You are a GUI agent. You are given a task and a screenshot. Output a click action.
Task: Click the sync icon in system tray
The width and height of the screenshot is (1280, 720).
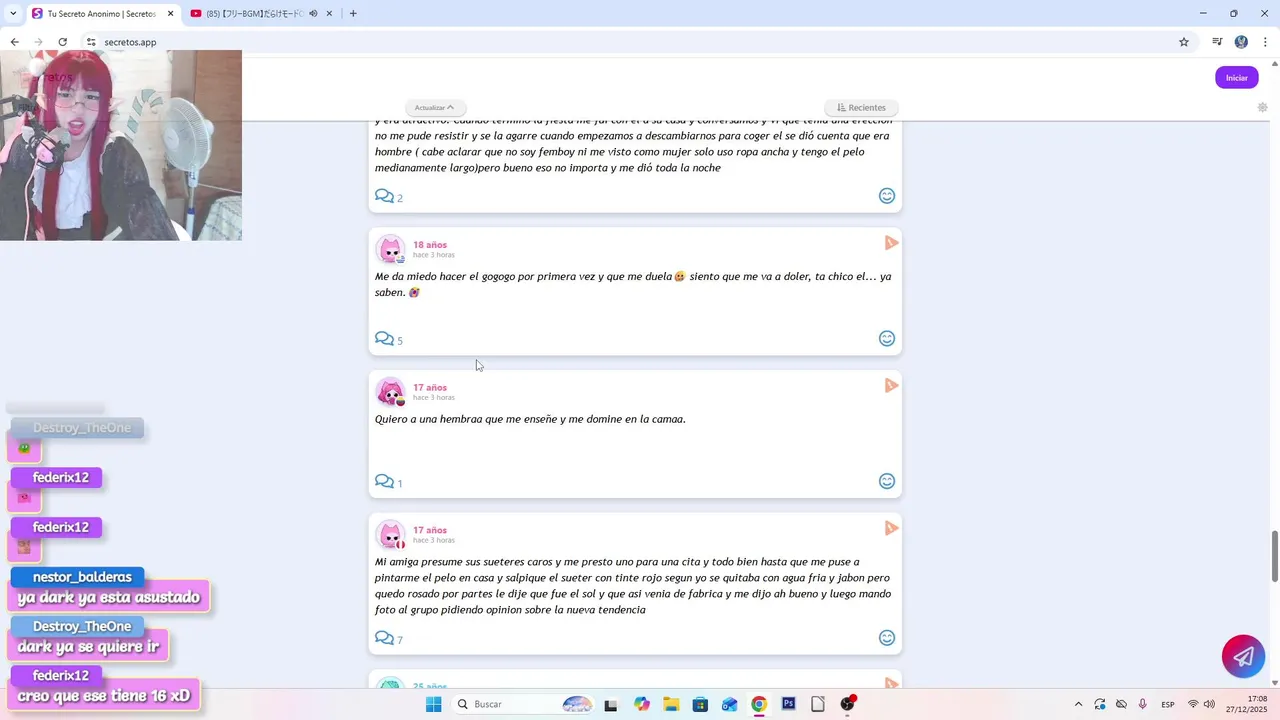click(x=1100, y=704)
